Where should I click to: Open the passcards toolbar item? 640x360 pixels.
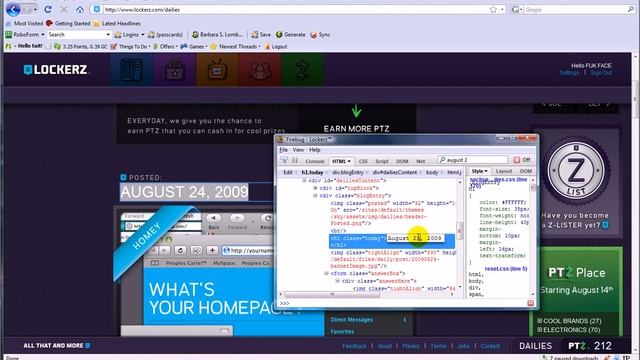(165, 35)
